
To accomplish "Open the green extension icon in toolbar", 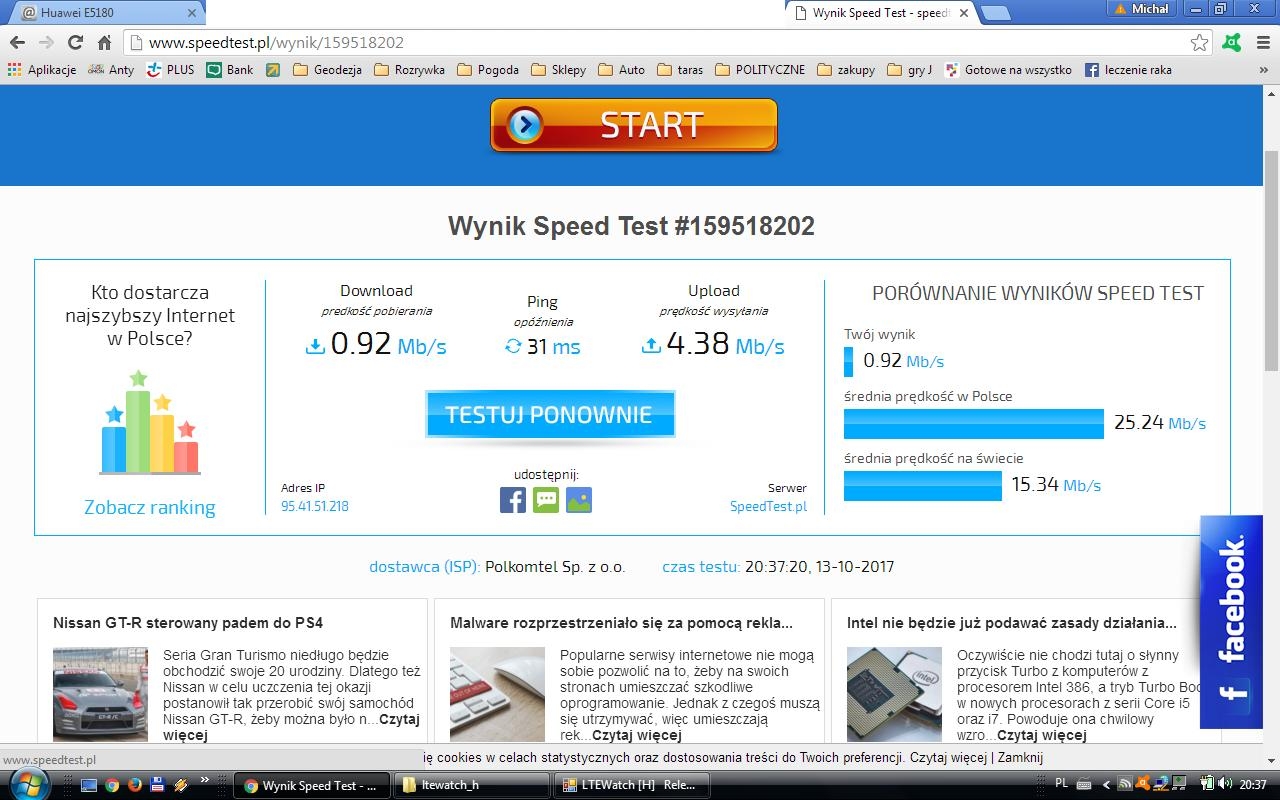I will pos(1232,43).
